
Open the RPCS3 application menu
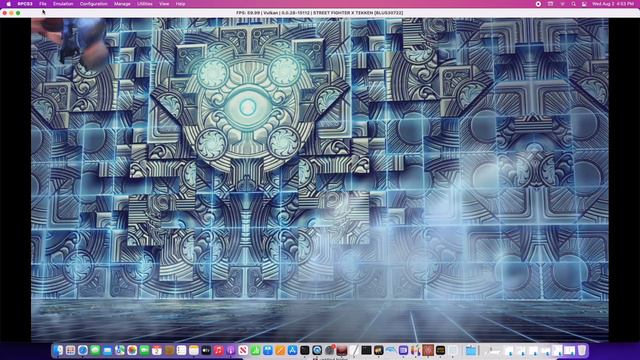[25, 4]
